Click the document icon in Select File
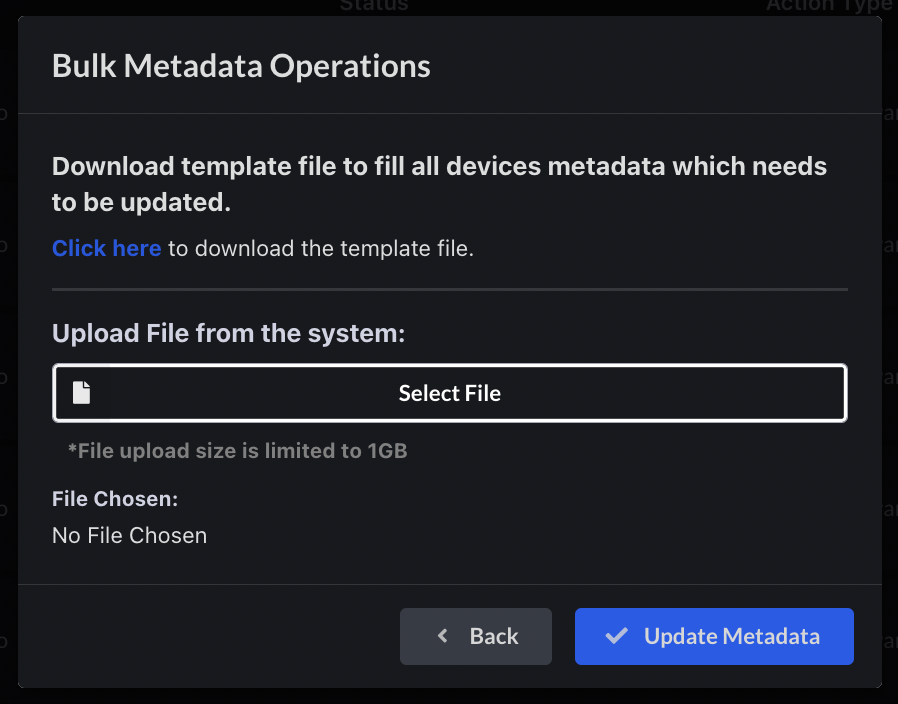Image resolution: width=898 pixels, height=704 pixels. click(x=81, y=393)
